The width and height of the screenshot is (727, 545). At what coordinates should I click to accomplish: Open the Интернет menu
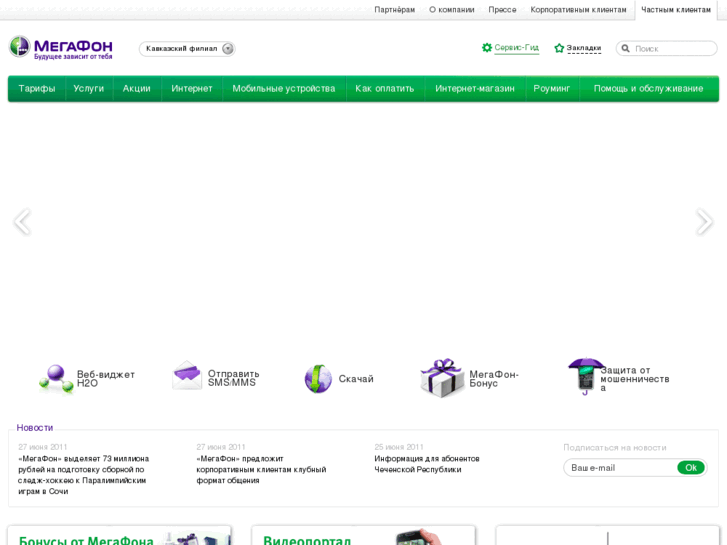[x=191, y=89]
